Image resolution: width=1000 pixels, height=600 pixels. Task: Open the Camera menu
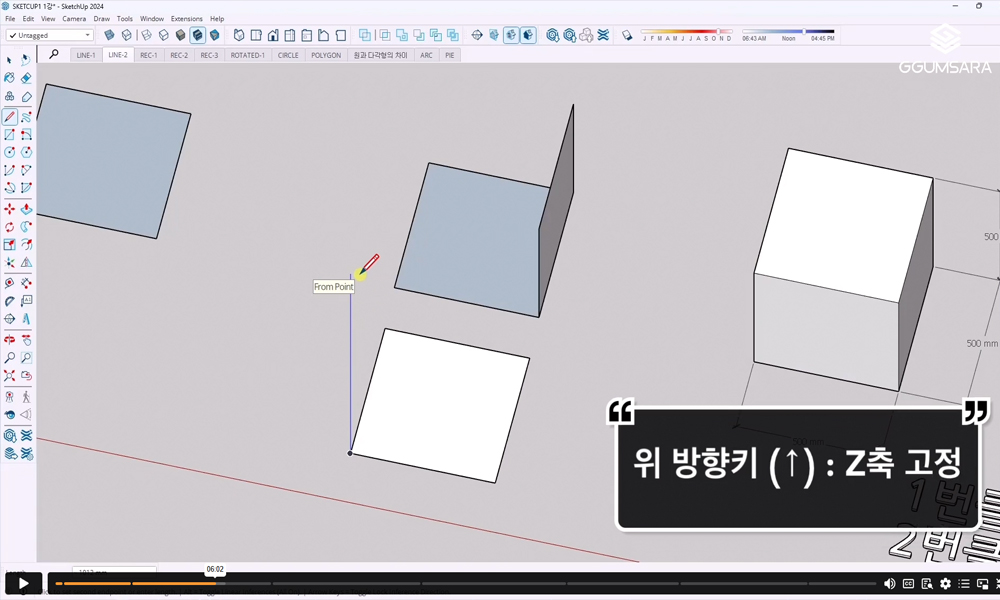(x=74, y=18)
